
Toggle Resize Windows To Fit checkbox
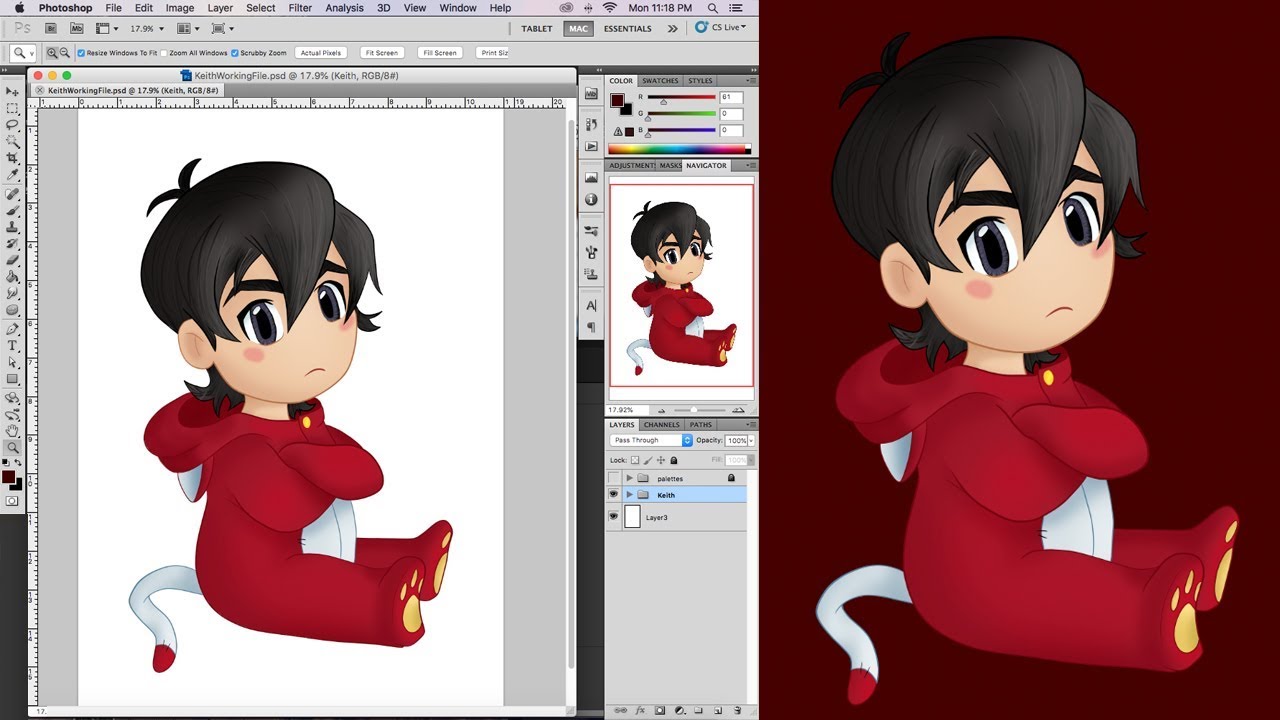point(80,53)
